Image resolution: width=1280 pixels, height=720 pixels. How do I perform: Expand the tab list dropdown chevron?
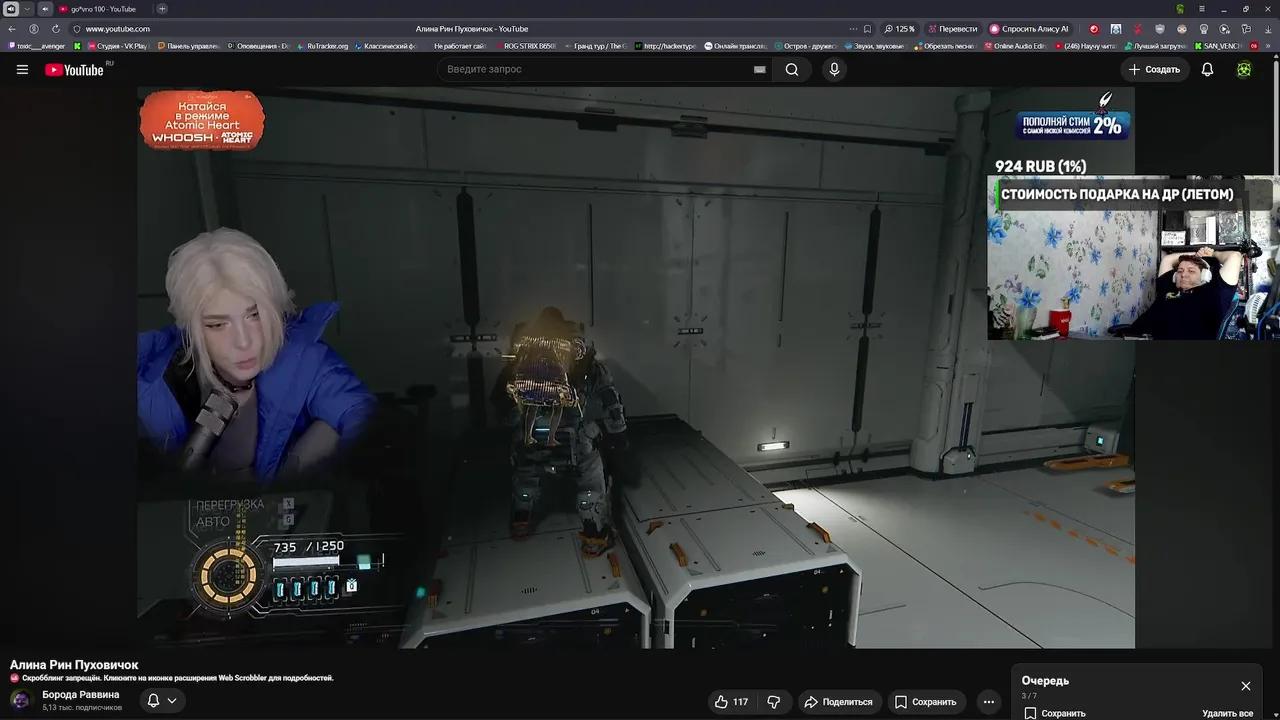pos(28,9)
